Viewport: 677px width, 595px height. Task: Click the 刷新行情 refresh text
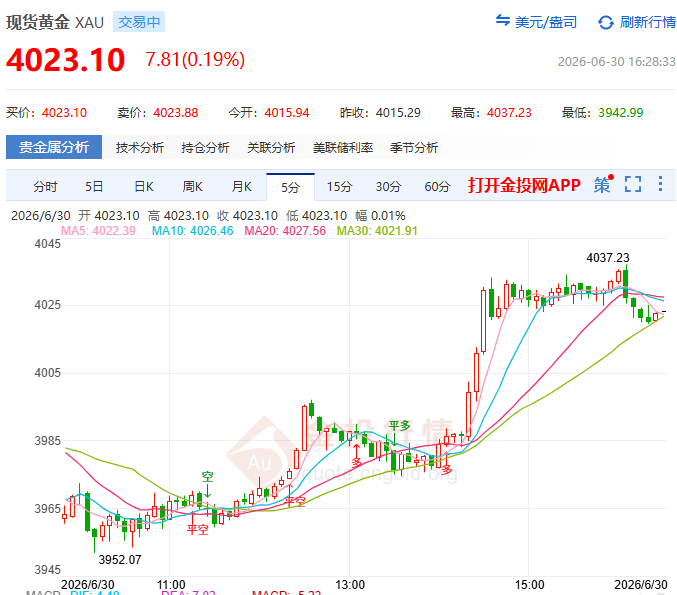[648, 22]
